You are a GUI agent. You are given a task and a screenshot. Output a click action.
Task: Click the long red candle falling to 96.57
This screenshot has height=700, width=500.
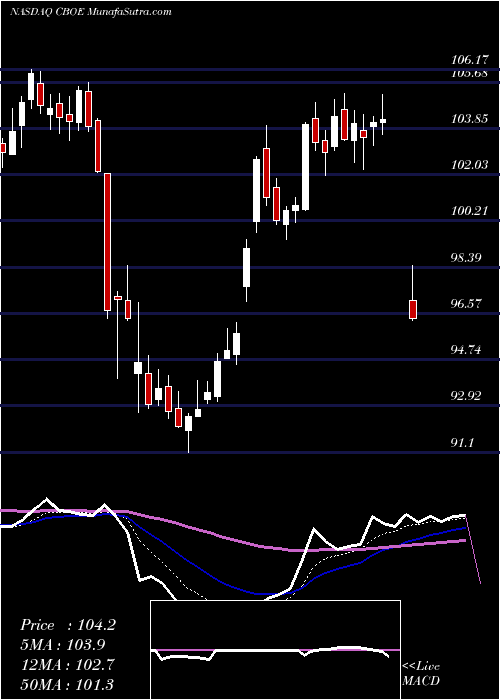tap(107, 242)
